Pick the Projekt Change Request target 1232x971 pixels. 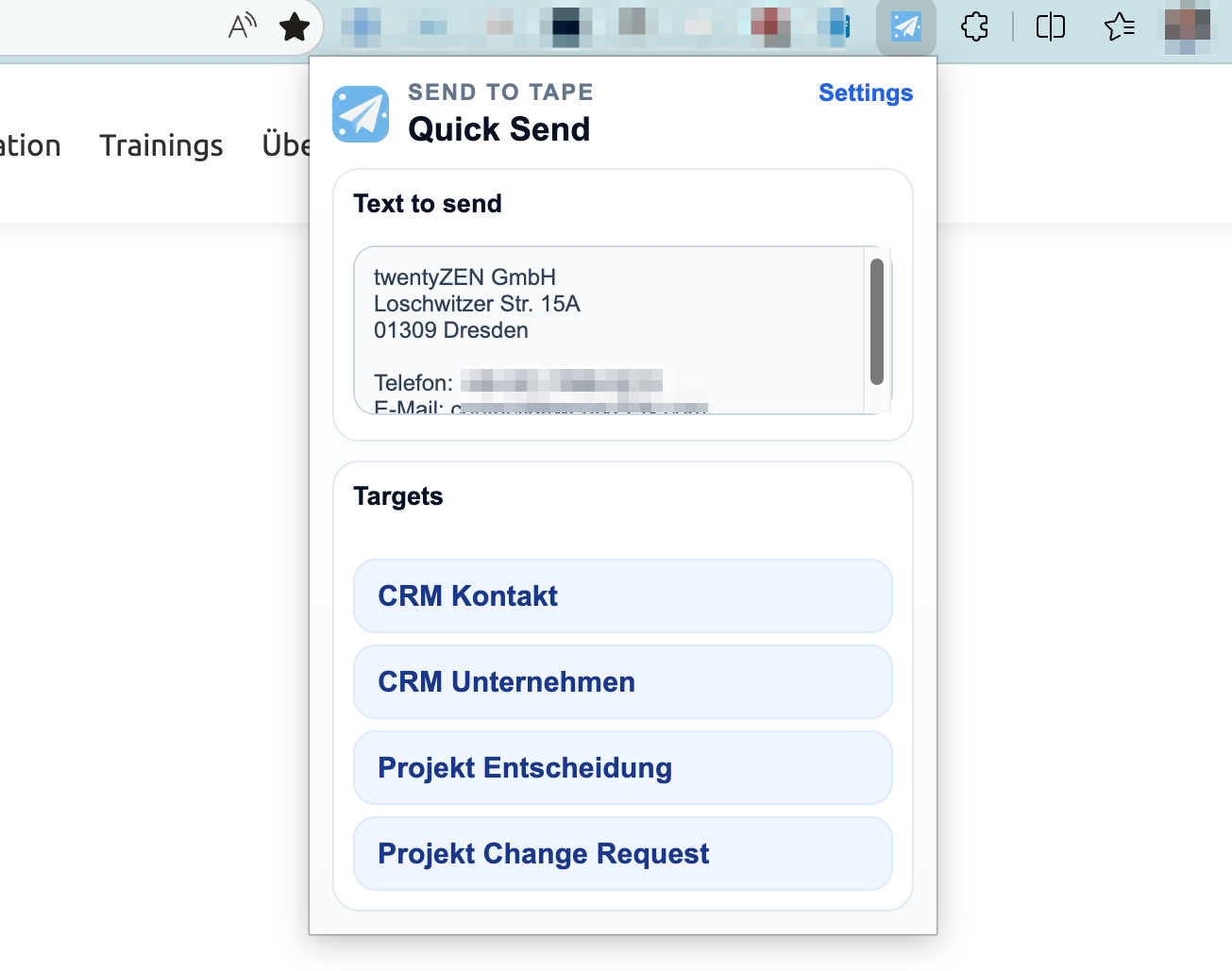point(622,854)
